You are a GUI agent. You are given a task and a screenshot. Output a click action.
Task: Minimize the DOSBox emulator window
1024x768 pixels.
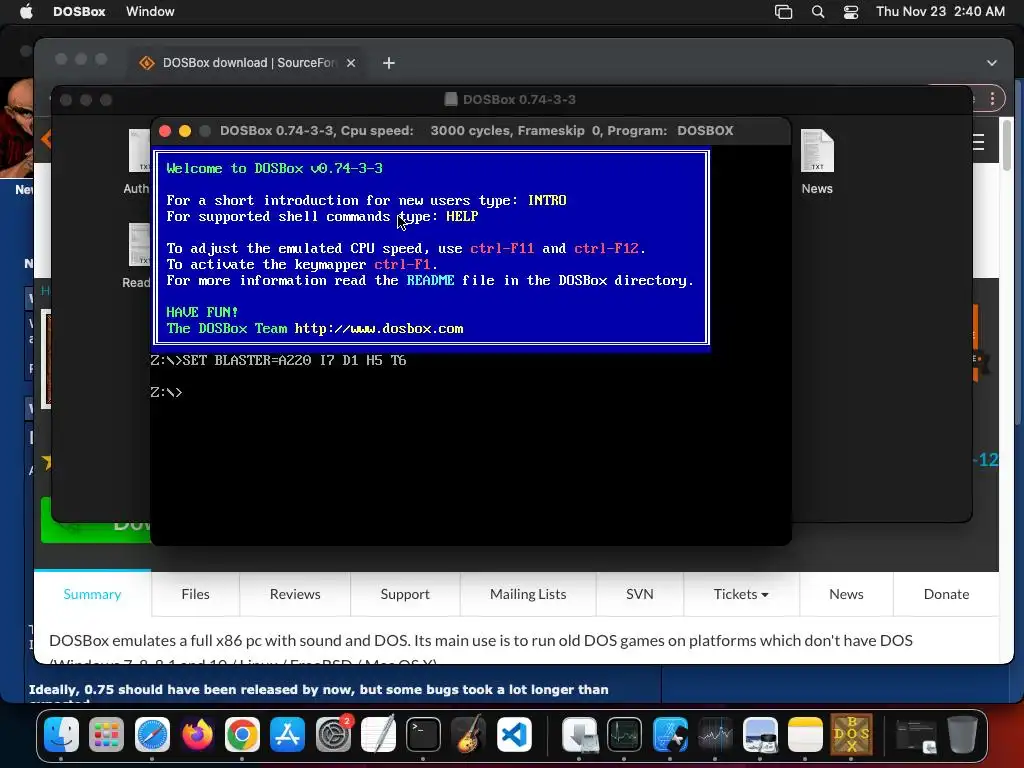click(185, 131)
